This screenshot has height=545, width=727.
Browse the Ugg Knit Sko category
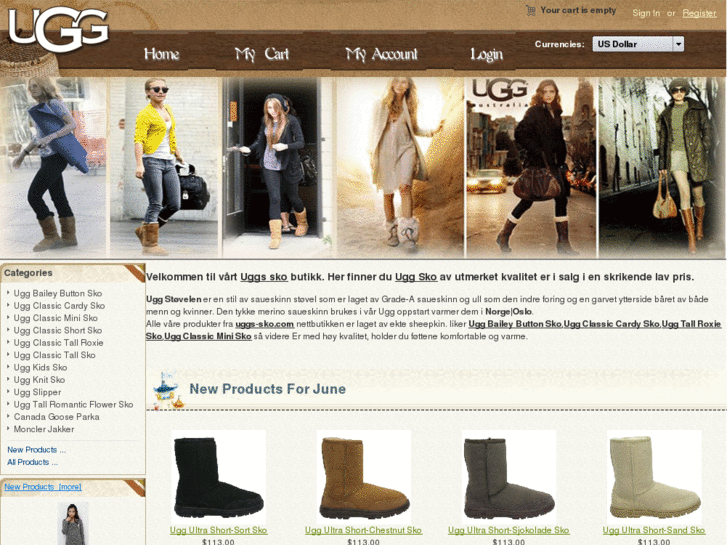[39, 379]
